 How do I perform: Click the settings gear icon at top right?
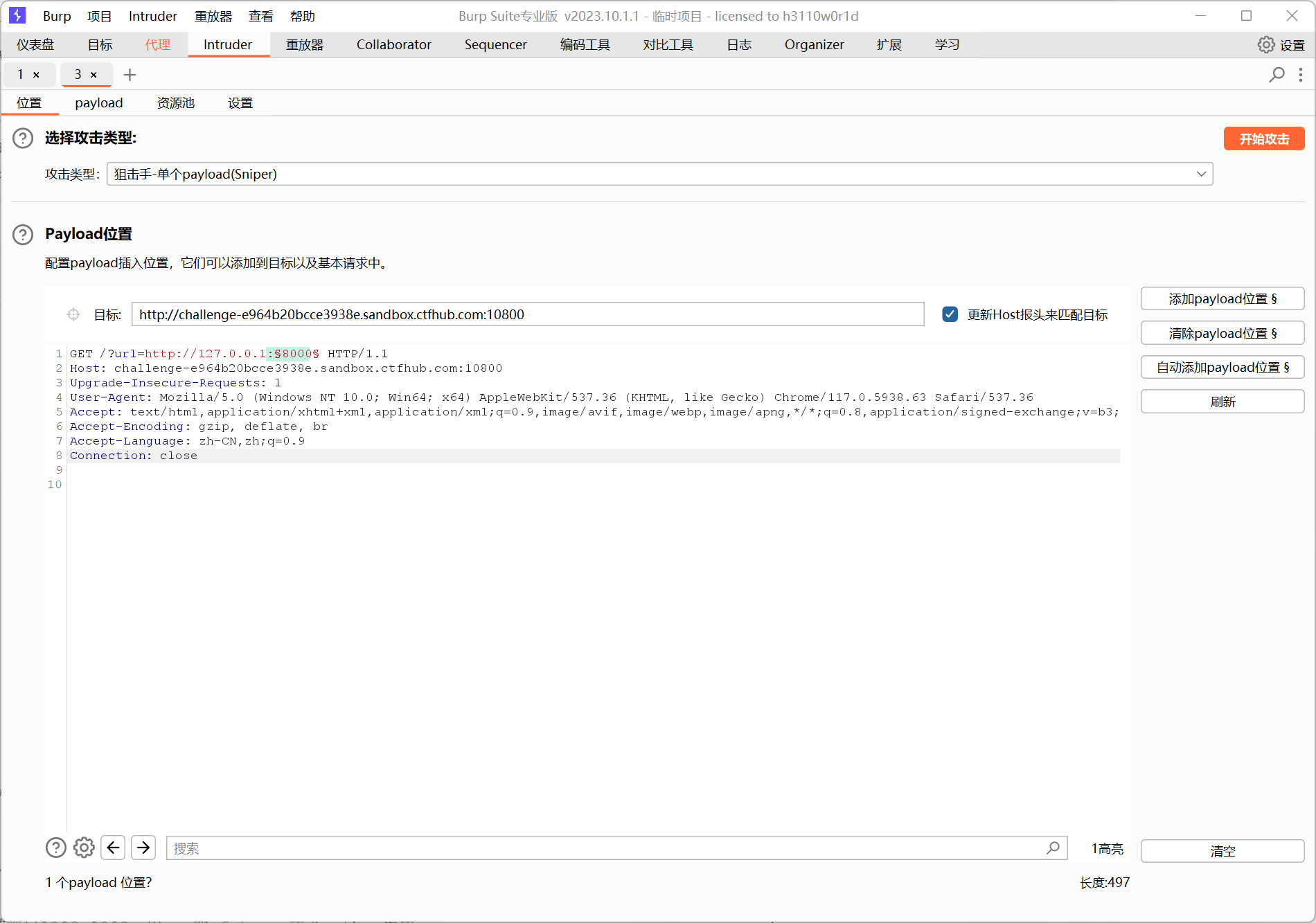coord(1265,45)
